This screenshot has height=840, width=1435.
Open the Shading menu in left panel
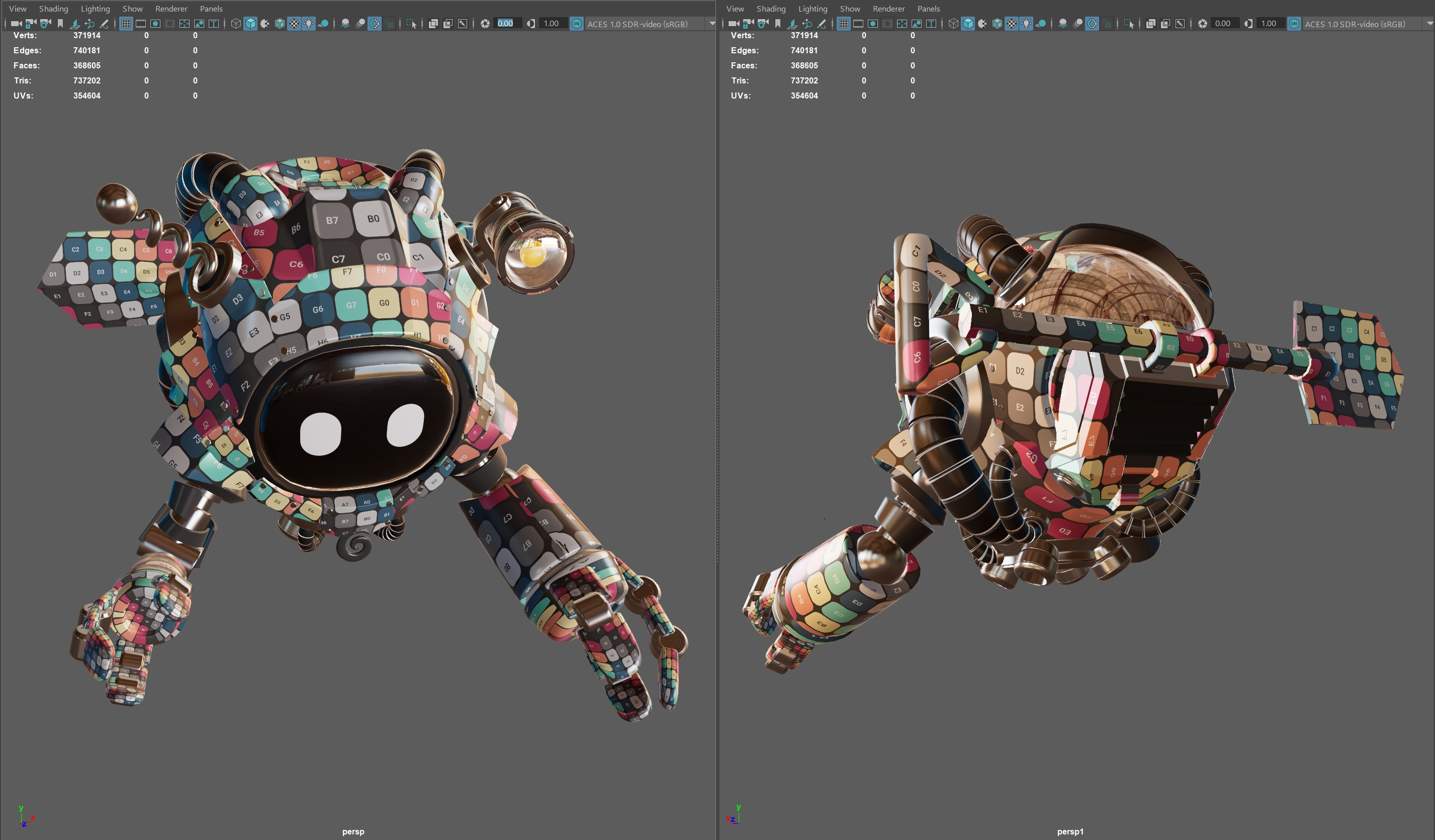tap(53, 9)
